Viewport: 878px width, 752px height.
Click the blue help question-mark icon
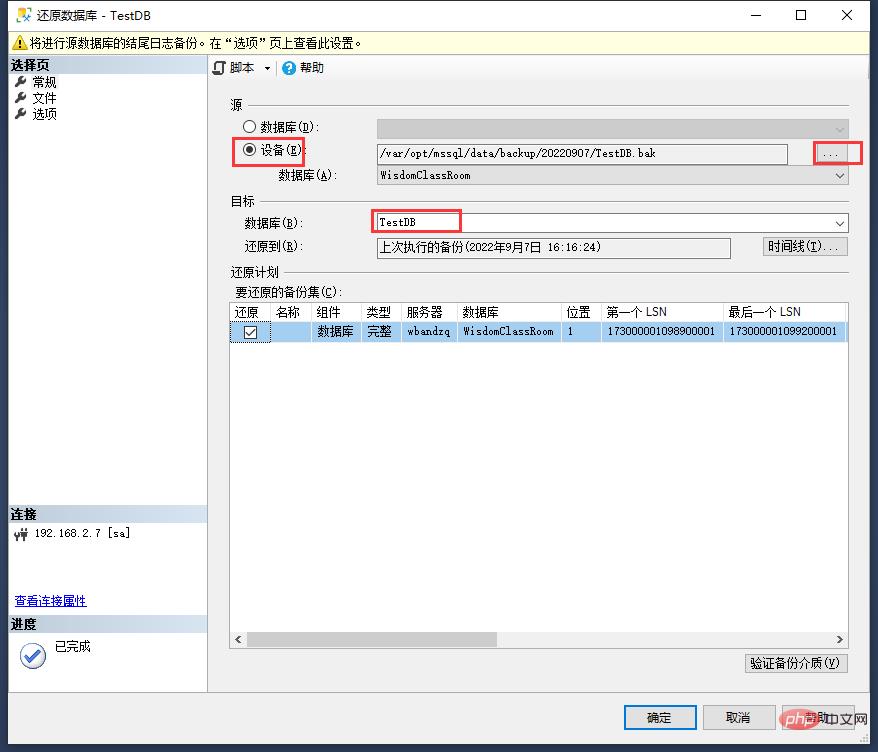point(289,68)
